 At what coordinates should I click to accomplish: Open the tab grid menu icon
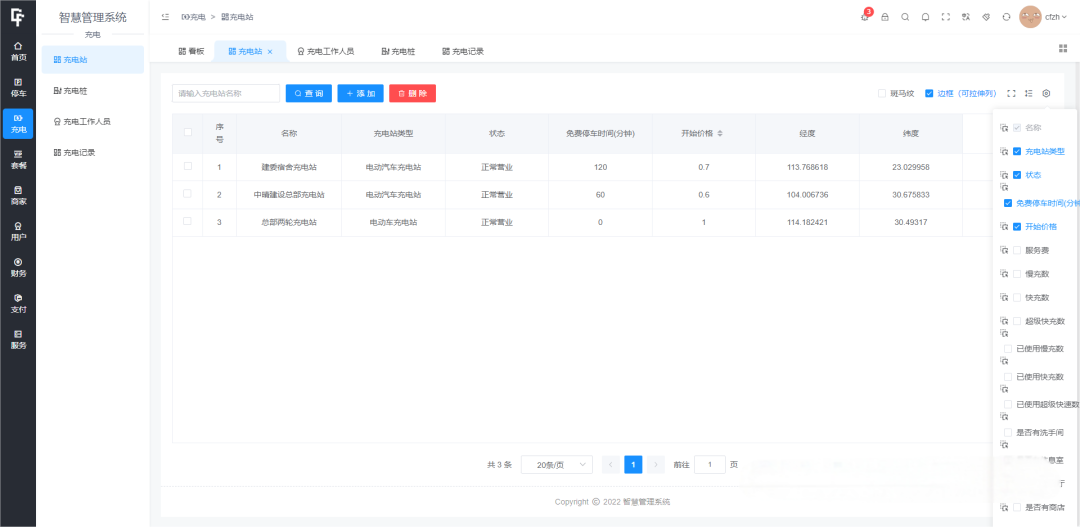(1063, 48)
